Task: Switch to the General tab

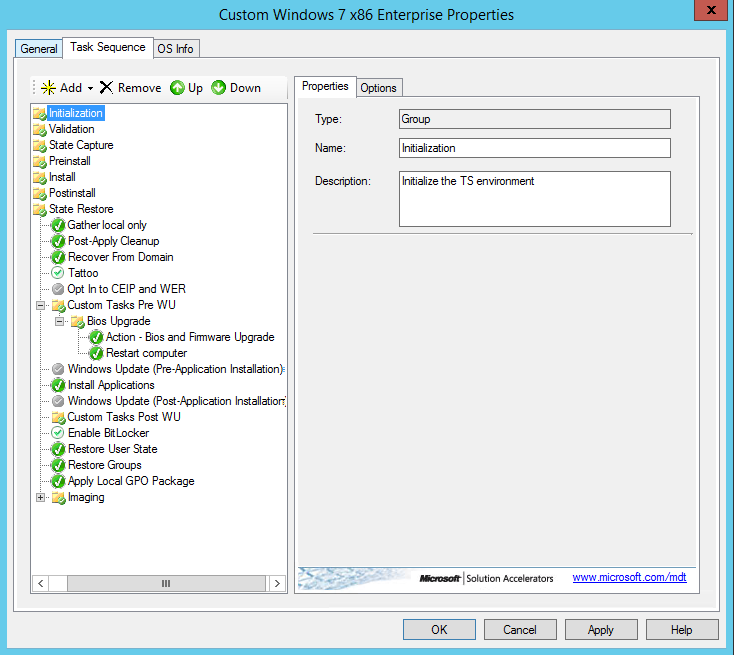Action: pos(39,49)
